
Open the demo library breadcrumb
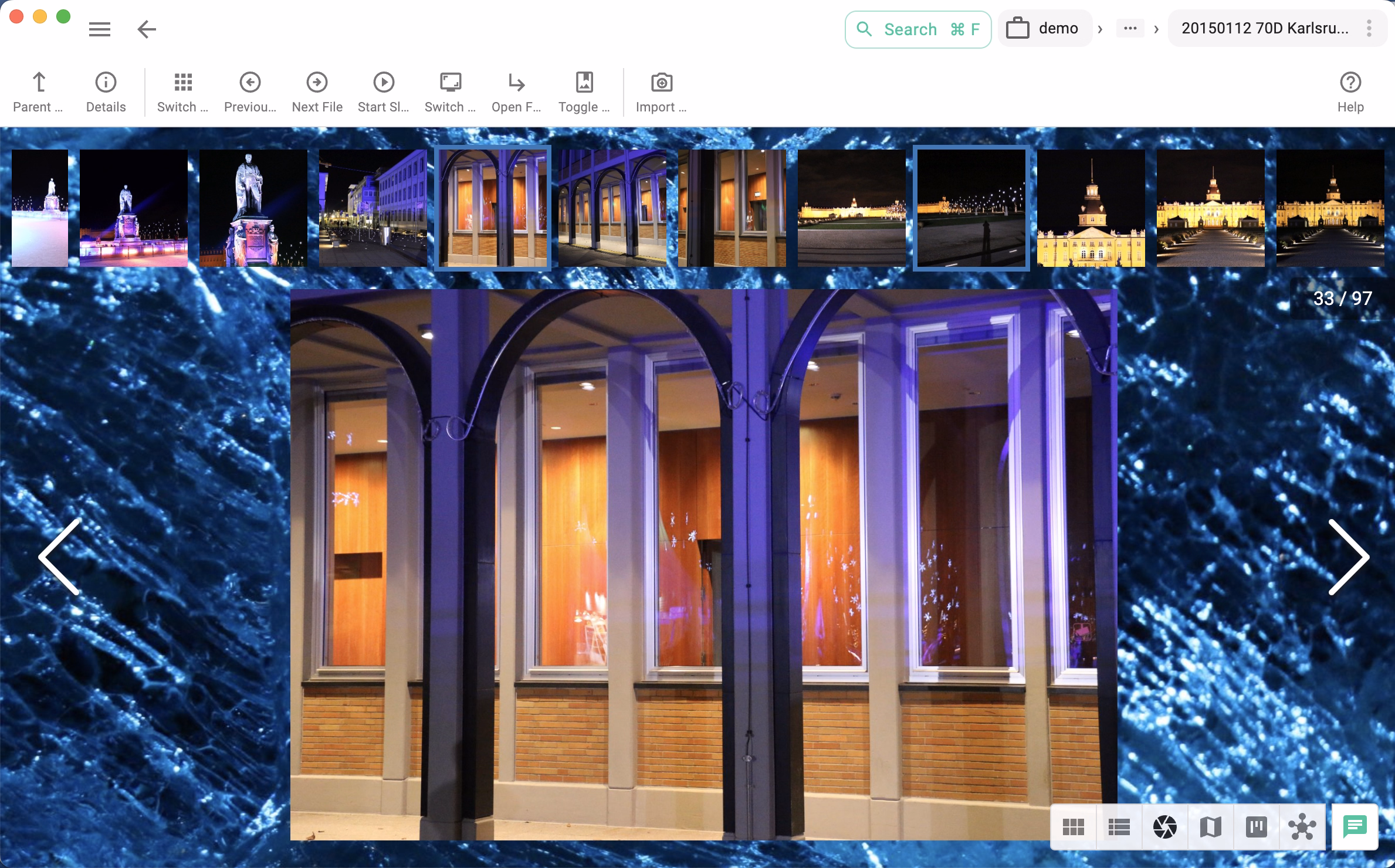tap(1045, 28)
